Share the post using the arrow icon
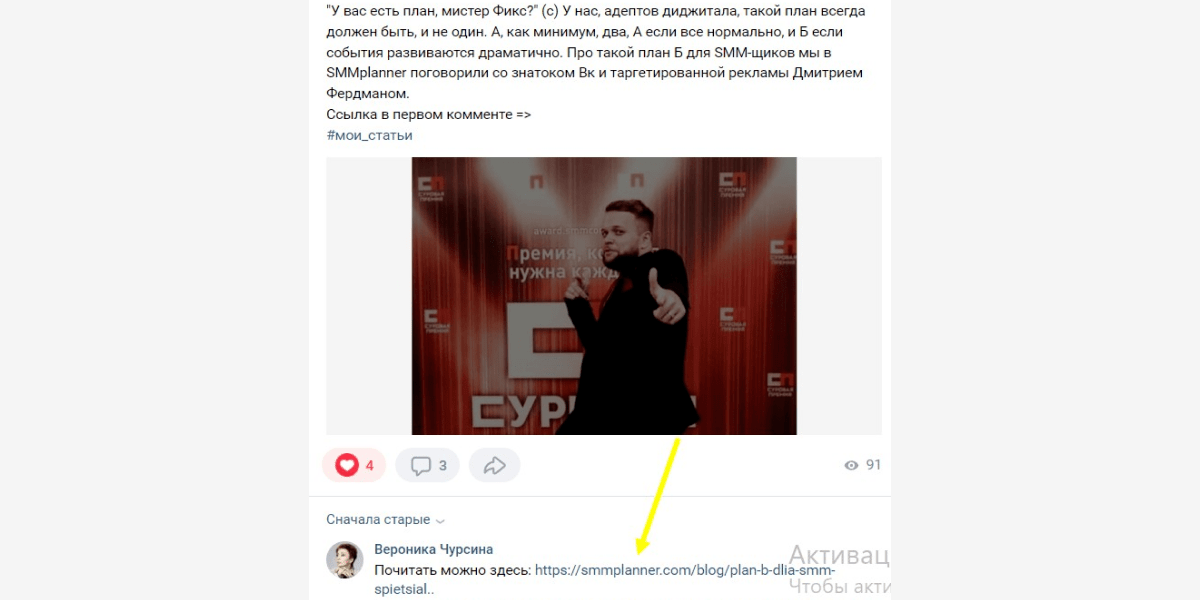 coord(494,465)
